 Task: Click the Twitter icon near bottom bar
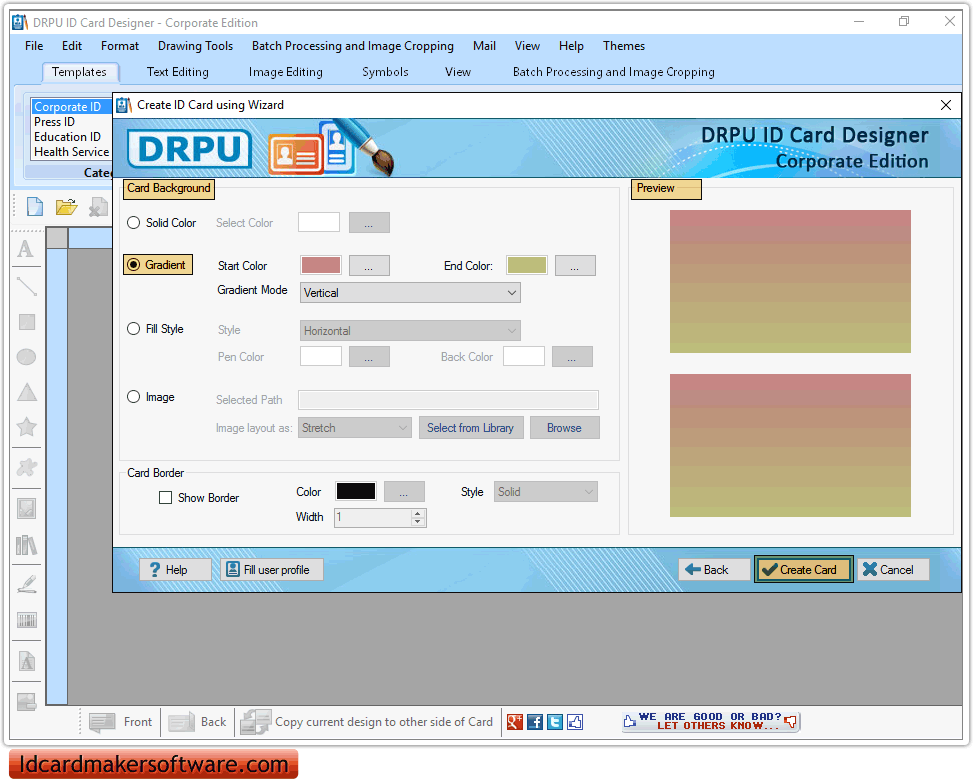click(x=554, y=721)
